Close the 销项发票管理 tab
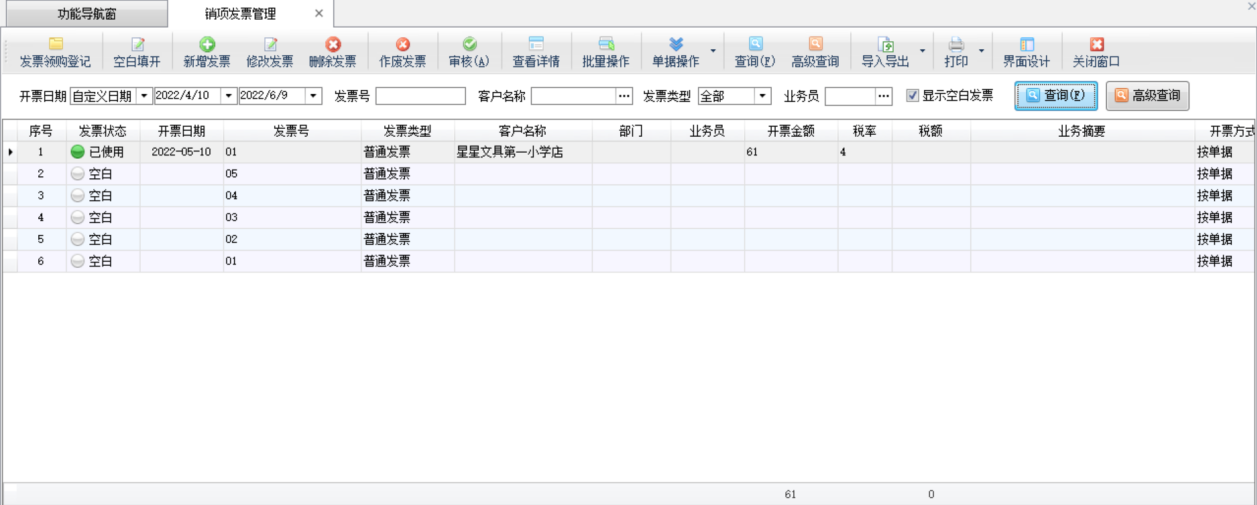The image size is (1257, 505). pyautogui.click(x=319, y=14)
